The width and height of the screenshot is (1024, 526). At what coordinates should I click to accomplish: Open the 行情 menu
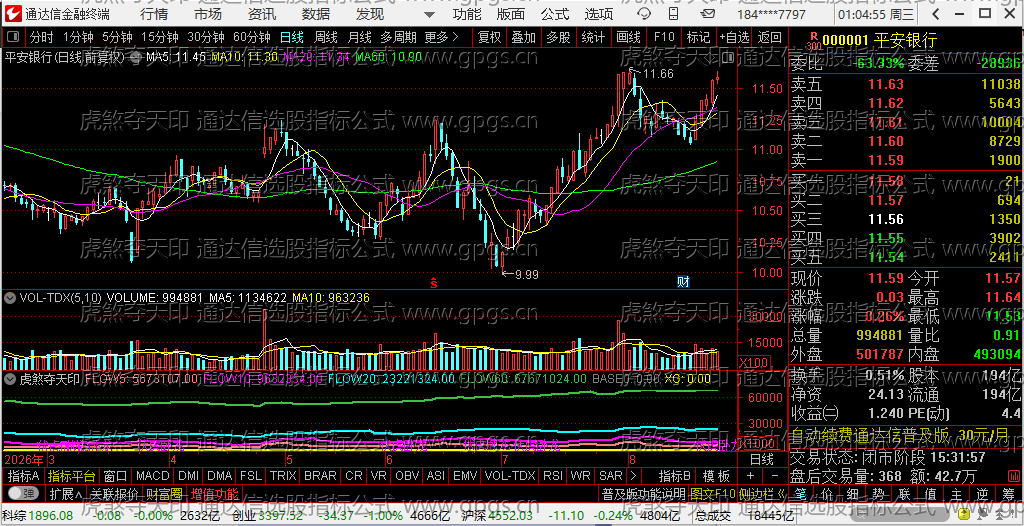pyautogui.click(x=153, y=14)
